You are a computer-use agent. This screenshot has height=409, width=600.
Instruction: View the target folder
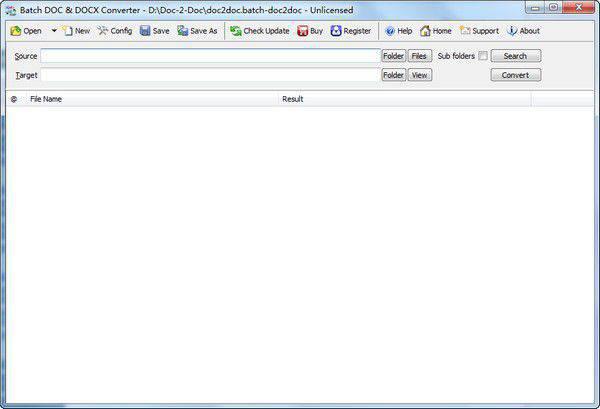click(x=419, y=75)
